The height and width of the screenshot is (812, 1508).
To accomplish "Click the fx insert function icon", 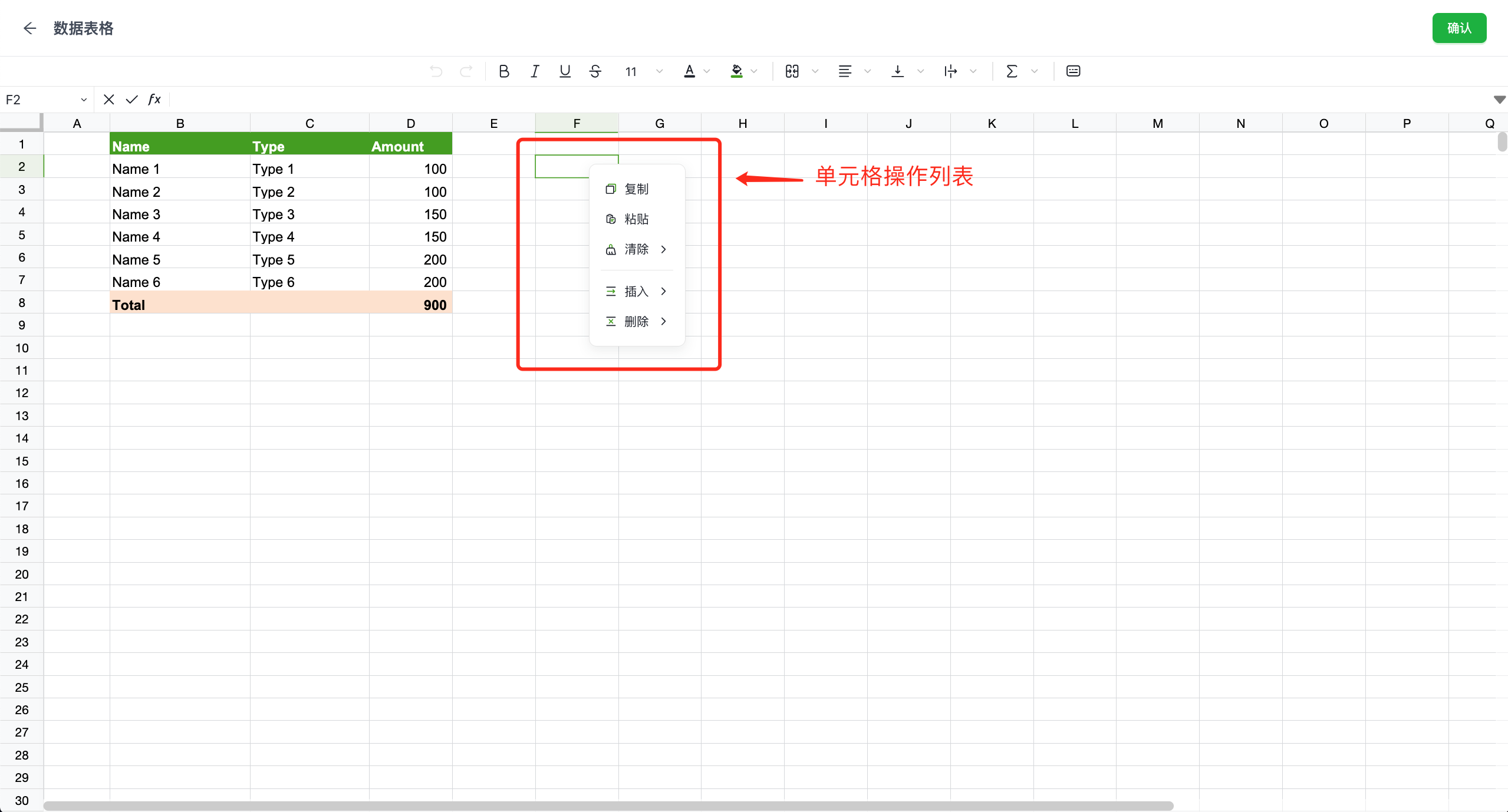I will (154, 100).
